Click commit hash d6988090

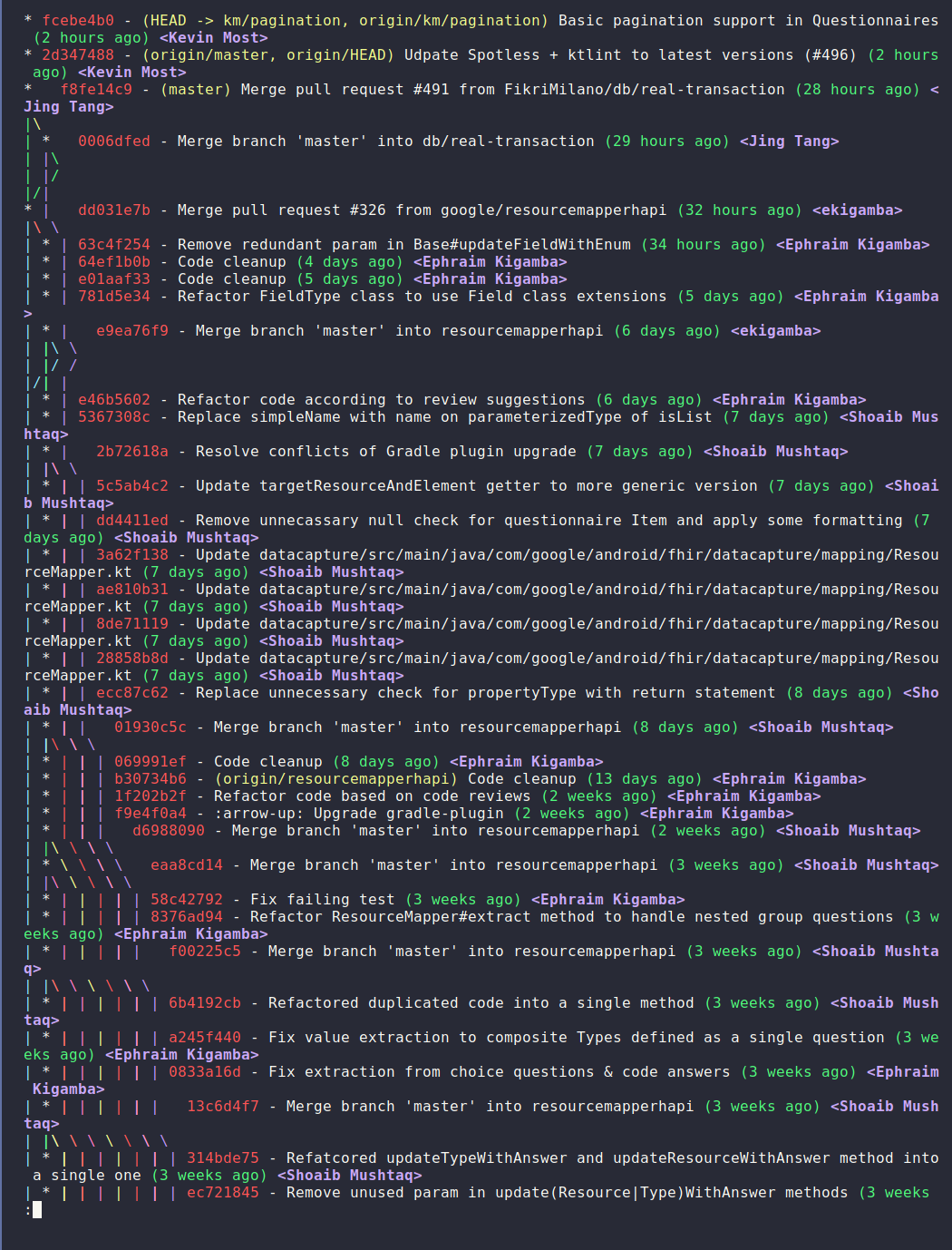(x=169, y=830)
